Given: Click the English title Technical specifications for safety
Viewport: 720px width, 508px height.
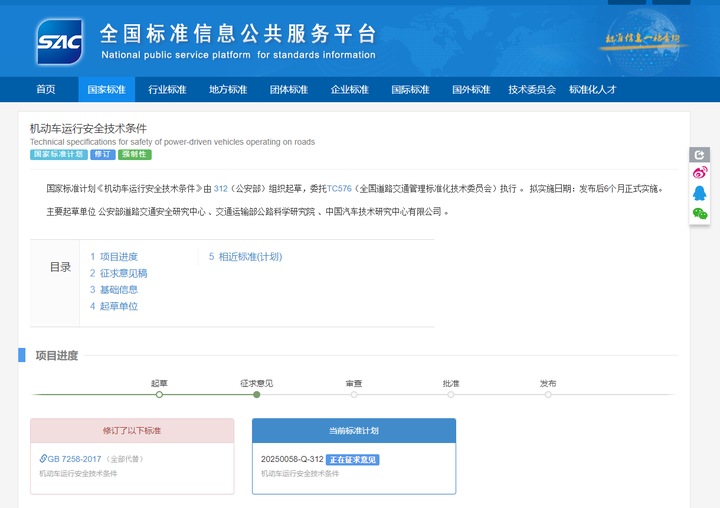Looking at the screenshot, I should coord(172,142).
